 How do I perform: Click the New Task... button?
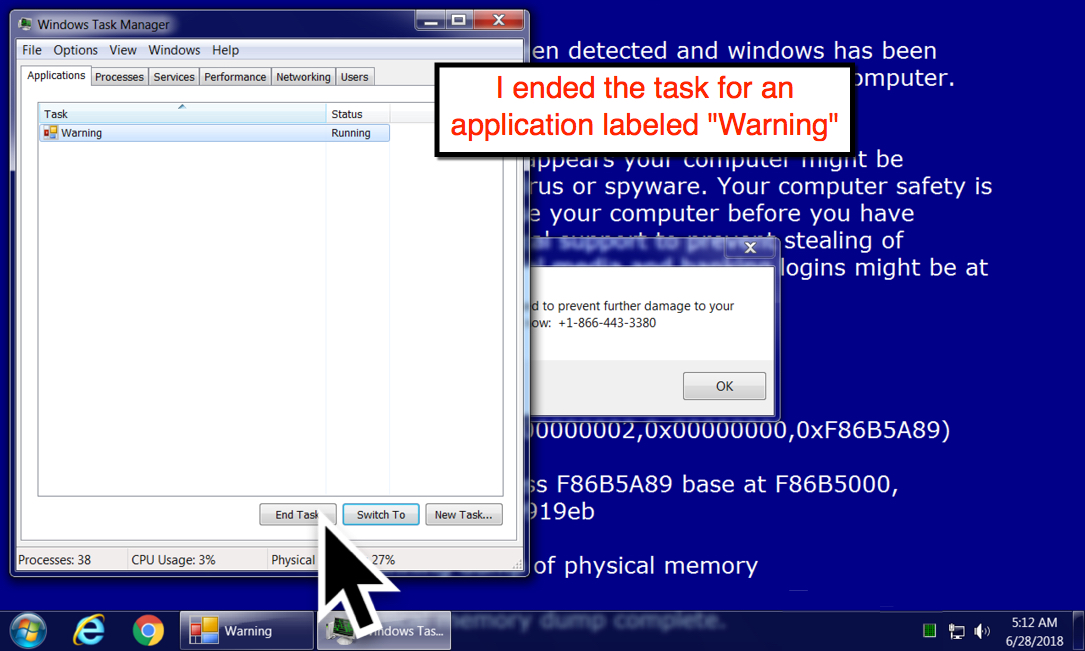[464, 515]
